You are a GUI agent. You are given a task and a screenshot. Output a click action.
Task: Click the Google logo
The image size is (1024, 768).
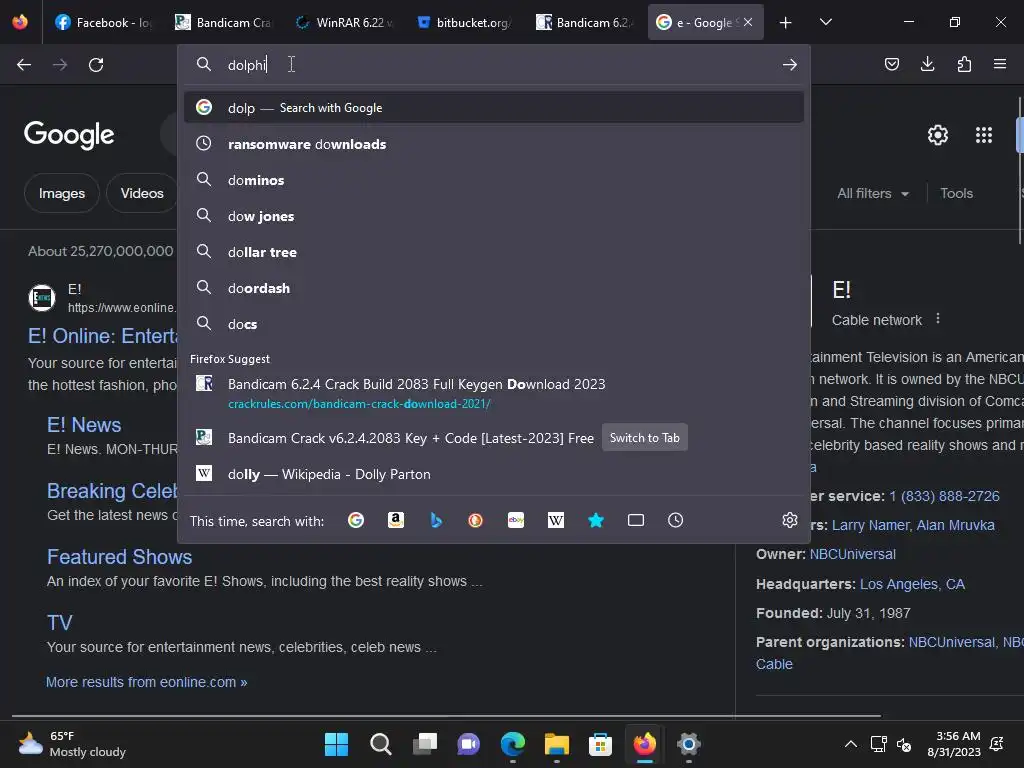click(69, 135)
